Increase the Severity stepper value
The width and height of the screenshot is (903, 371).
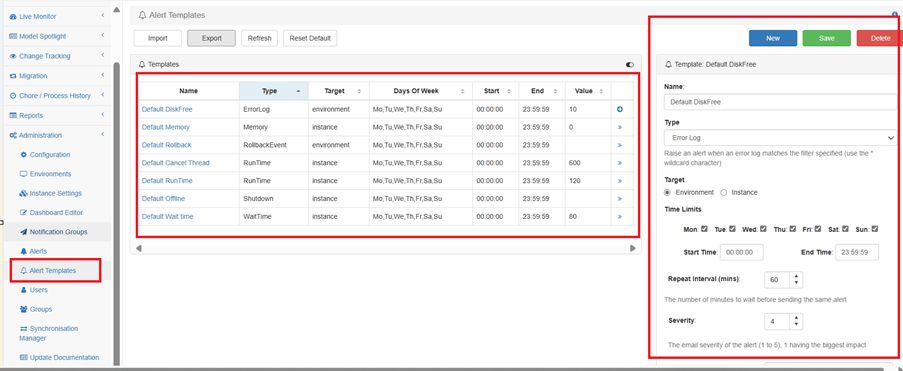click(796, 317)
